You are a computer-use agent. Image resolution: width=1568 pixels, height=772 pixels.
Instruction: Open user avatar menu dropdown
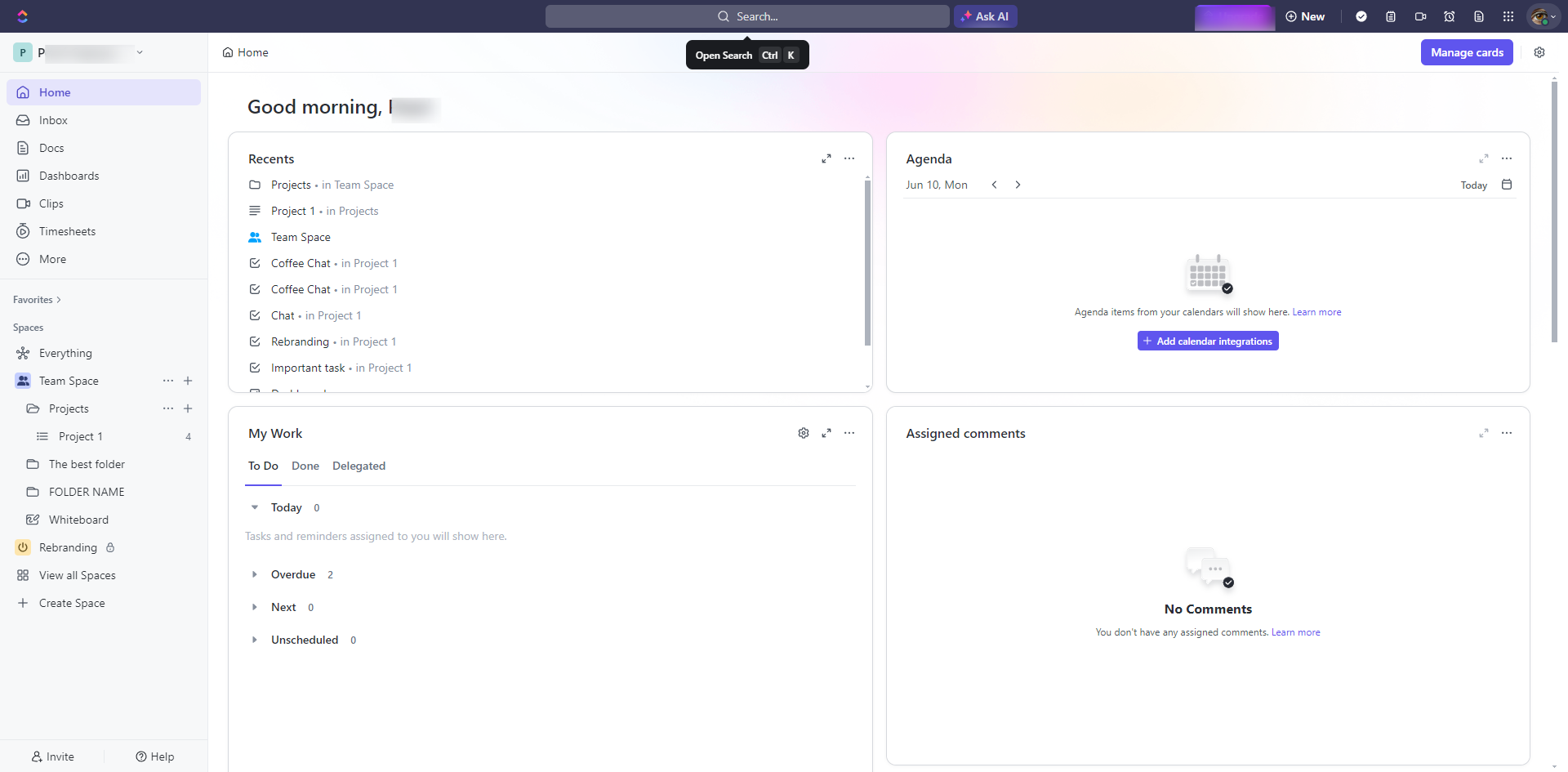(x=1543, y=16)
